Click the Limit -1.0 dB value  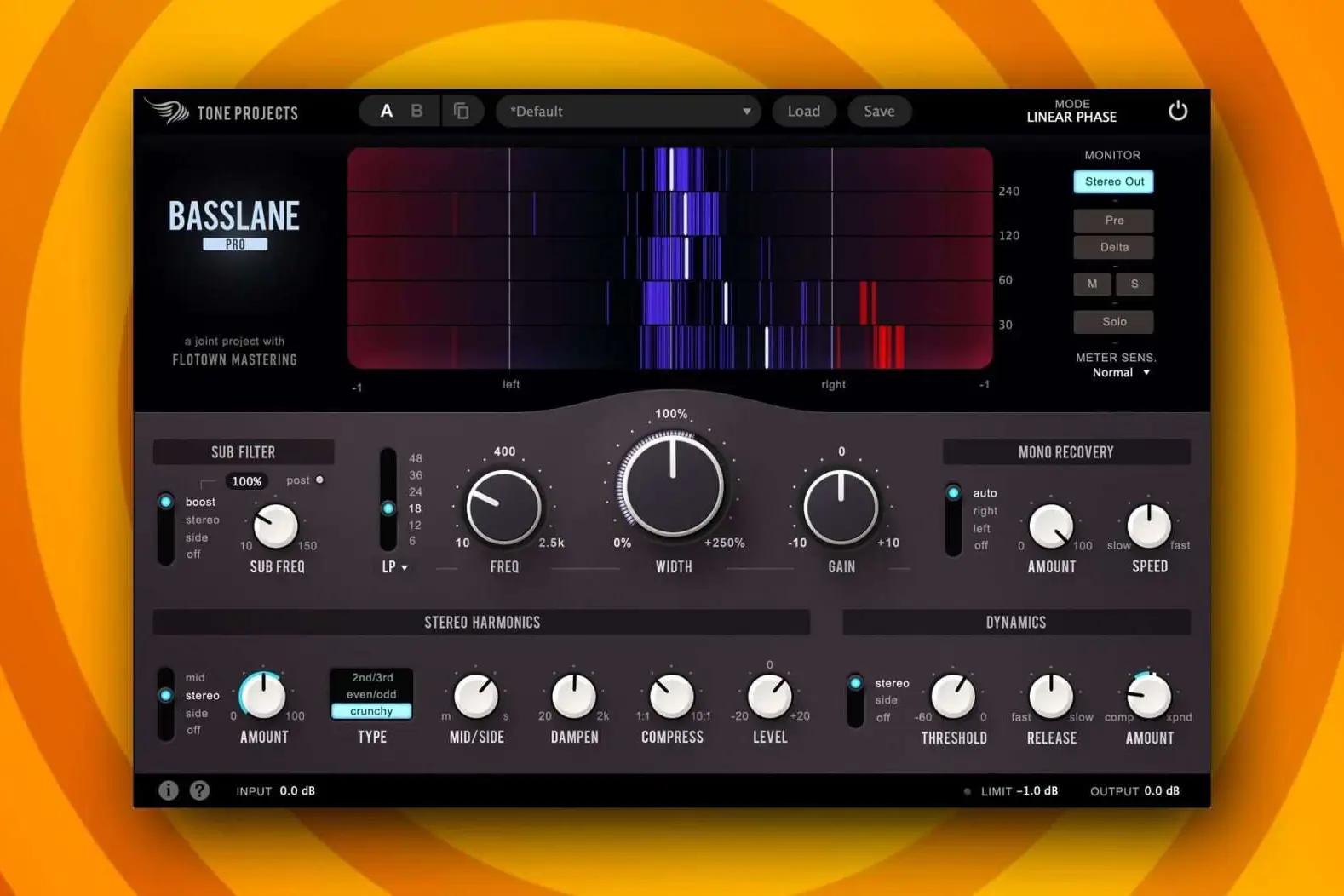(1037, 791)
